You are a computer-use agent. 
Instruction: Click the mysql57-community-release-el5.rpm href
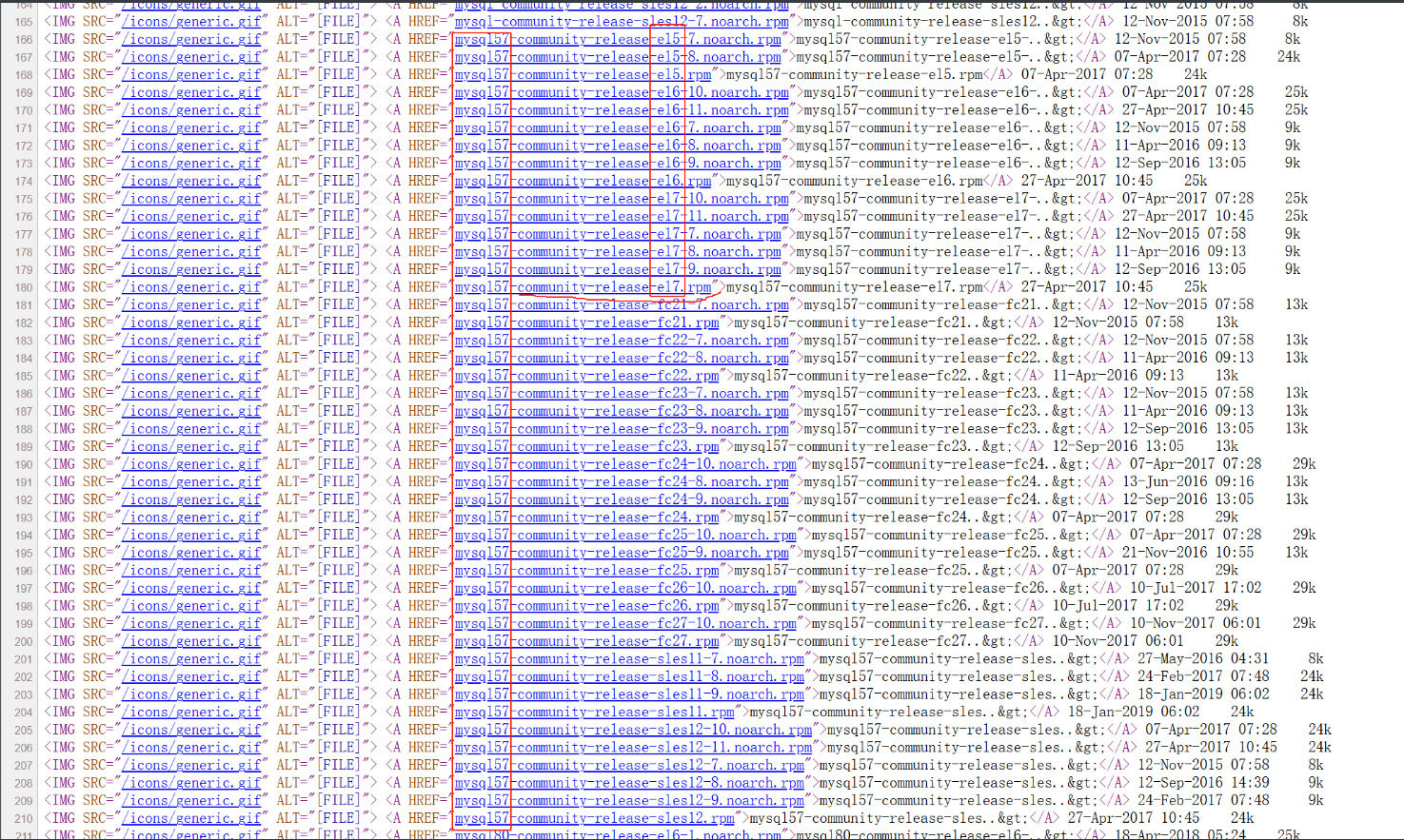pyautogui.click(x=583, y=74)
